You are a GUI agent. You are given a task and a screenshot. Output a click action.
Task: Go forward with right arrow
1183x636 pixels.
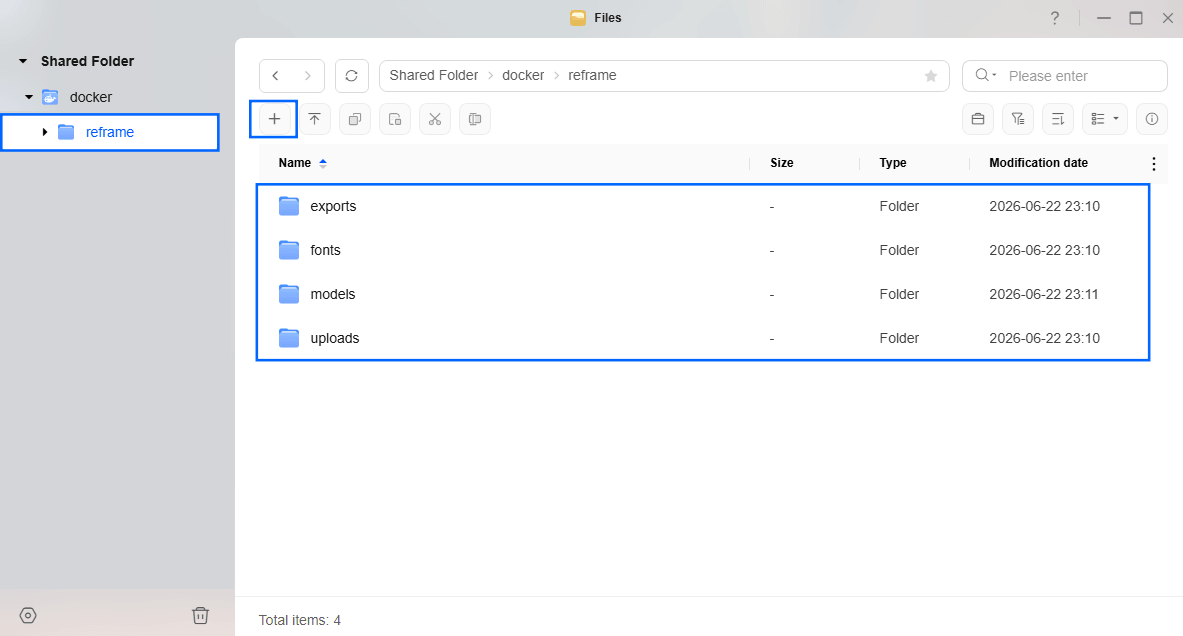[308, 75]
